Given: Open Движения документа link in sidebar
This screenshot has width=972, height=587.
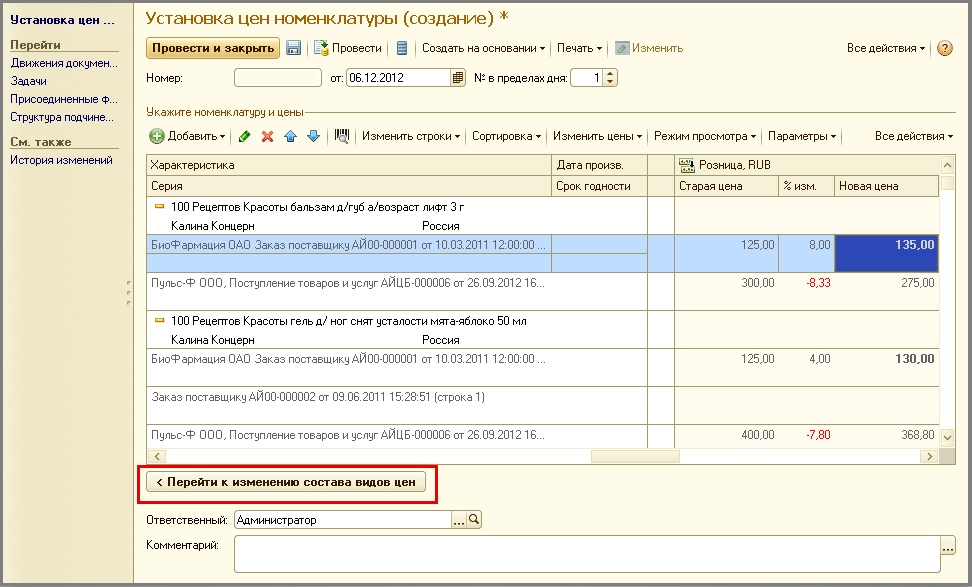Looking at the screenshot, I should 64,63.
